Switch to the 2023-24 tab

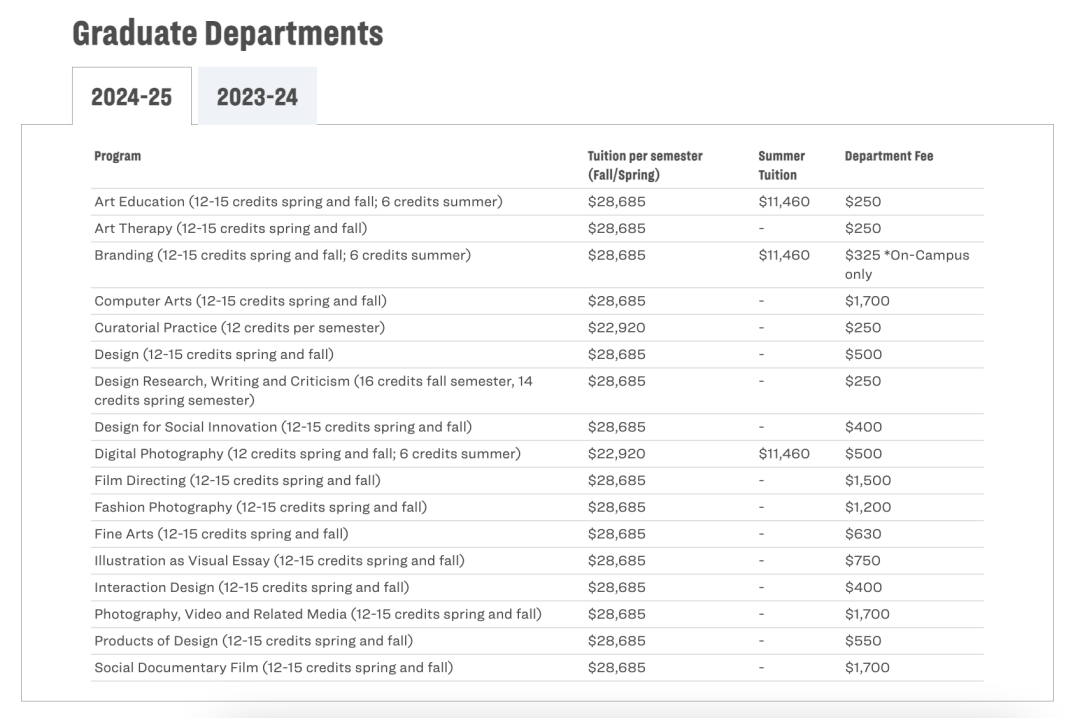pyautogui.click(x=257, y=97)
